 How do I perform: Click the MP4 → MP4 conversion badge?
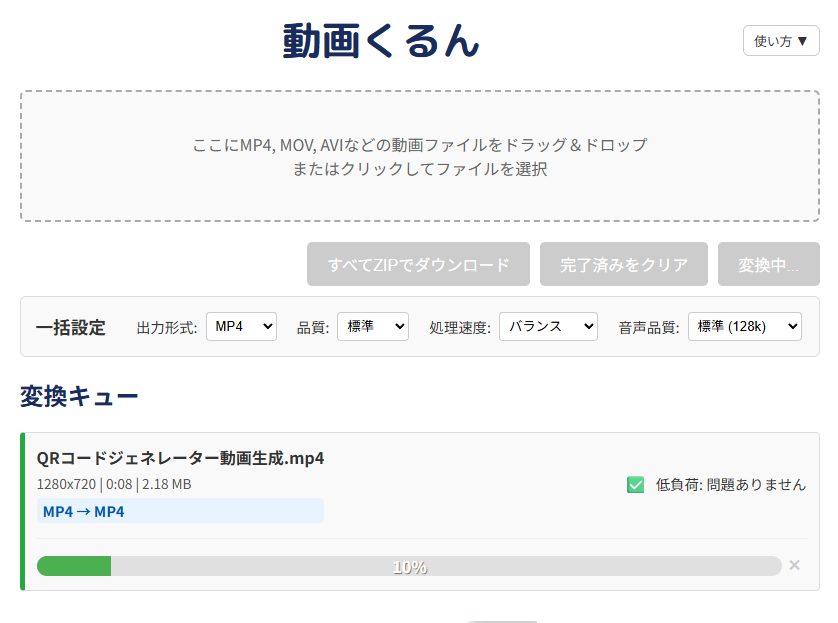(180, 511)
